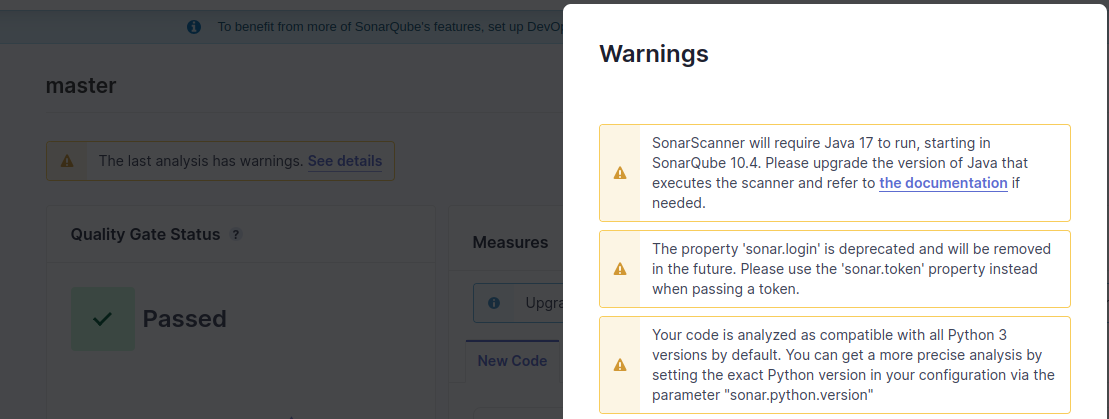This screenshot has width=1109, height=419.
Task: Click the Quality Gate Status heading
Action: pos(145,235)
